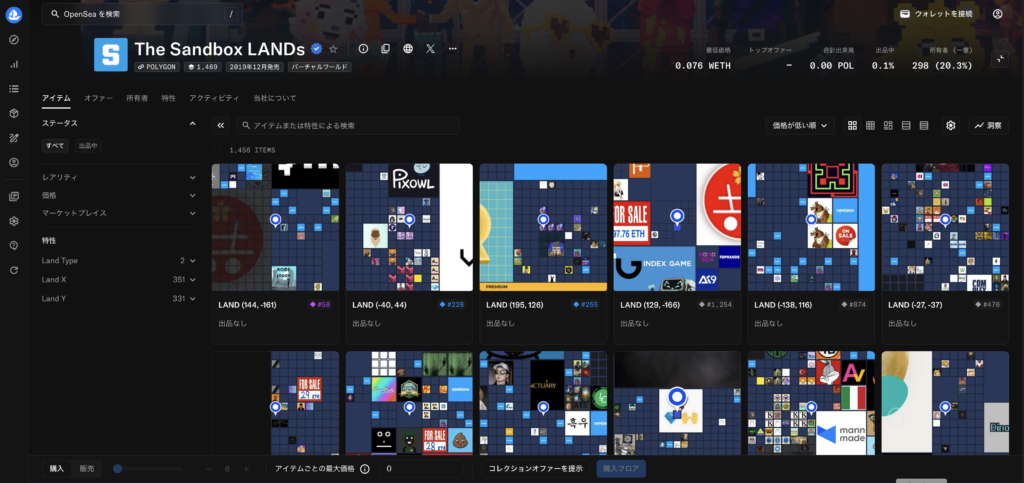The image size is (1024, 483).
Task: Open the resources library icon in sidebar
Action: tap(14, 196)
